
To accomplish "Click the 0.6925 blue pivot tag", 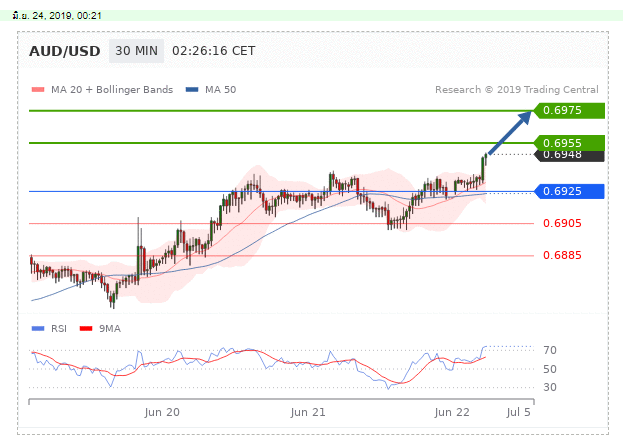I will coord(569,192).
